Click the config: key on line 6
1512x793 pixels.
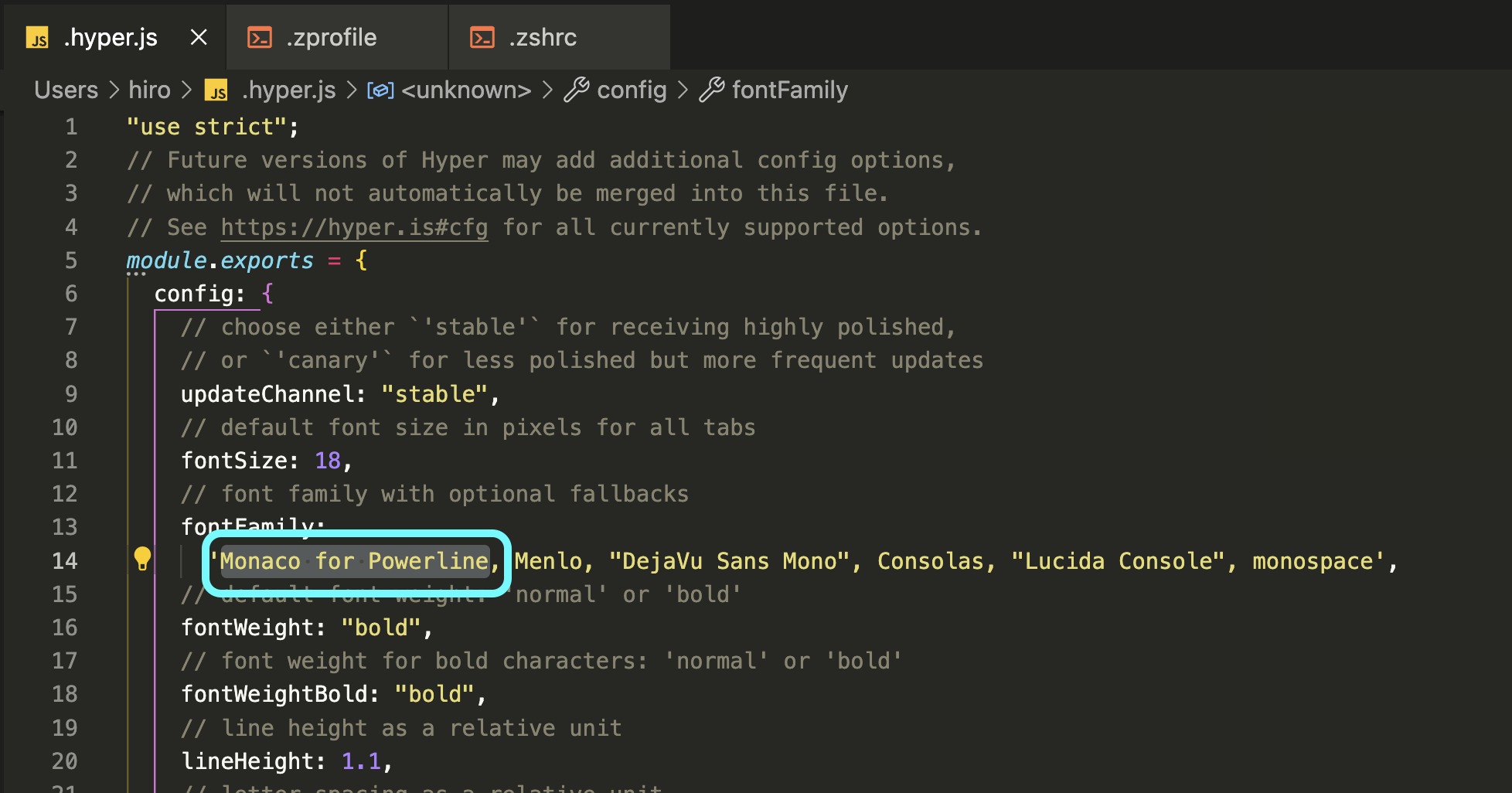(200, 294)
